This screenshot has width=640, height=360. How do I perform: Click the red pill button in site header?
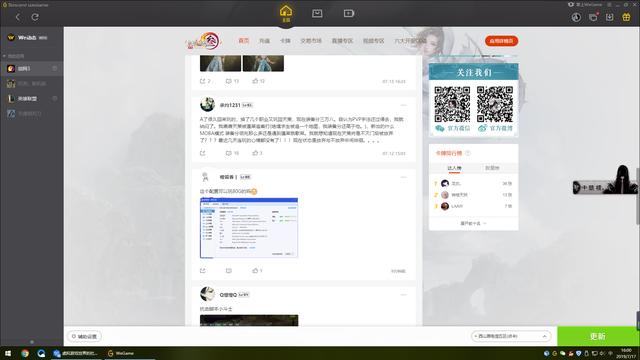click(x=501, y=41)
